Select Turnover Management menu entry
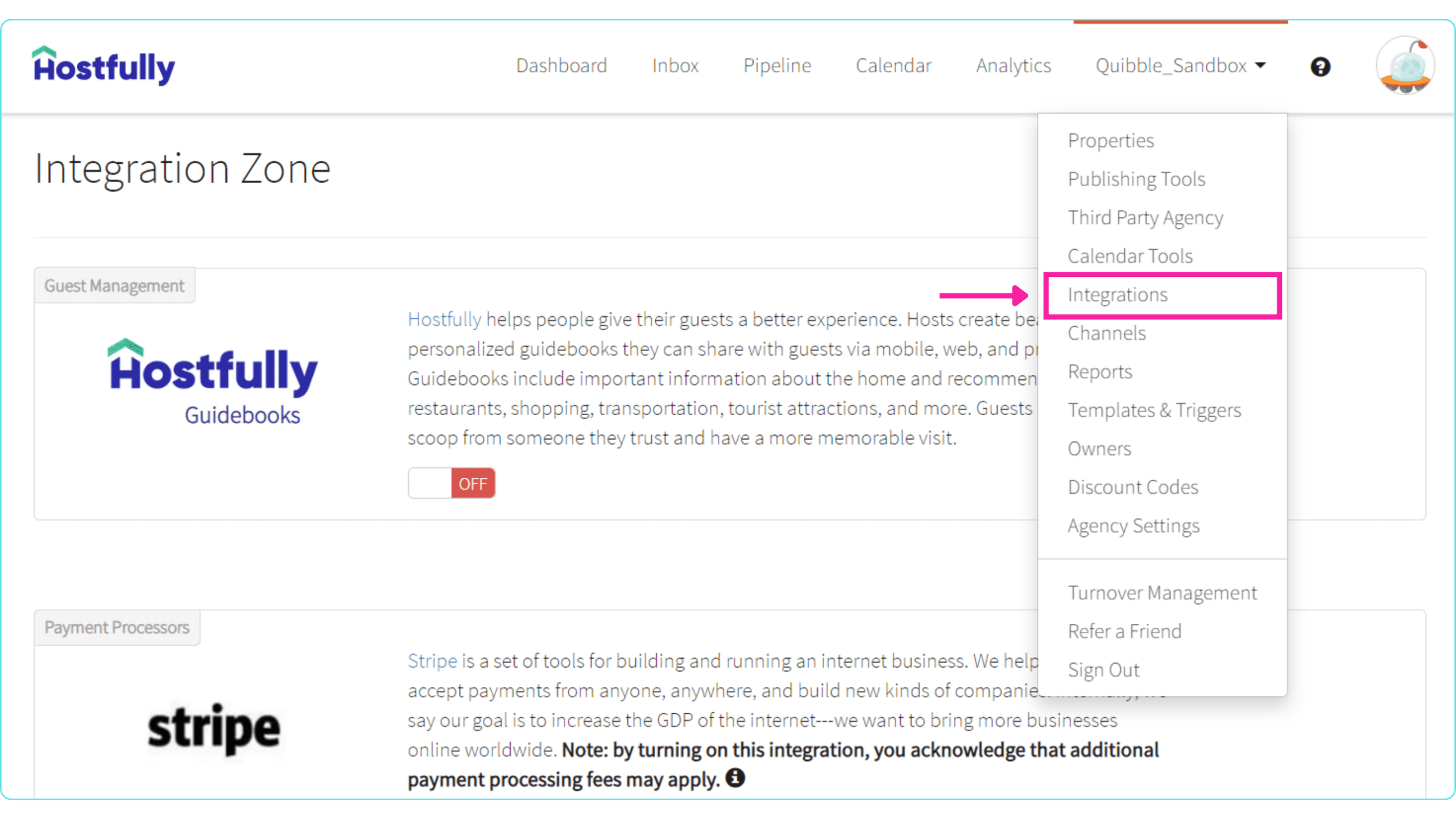 [x=1163, y=593]
